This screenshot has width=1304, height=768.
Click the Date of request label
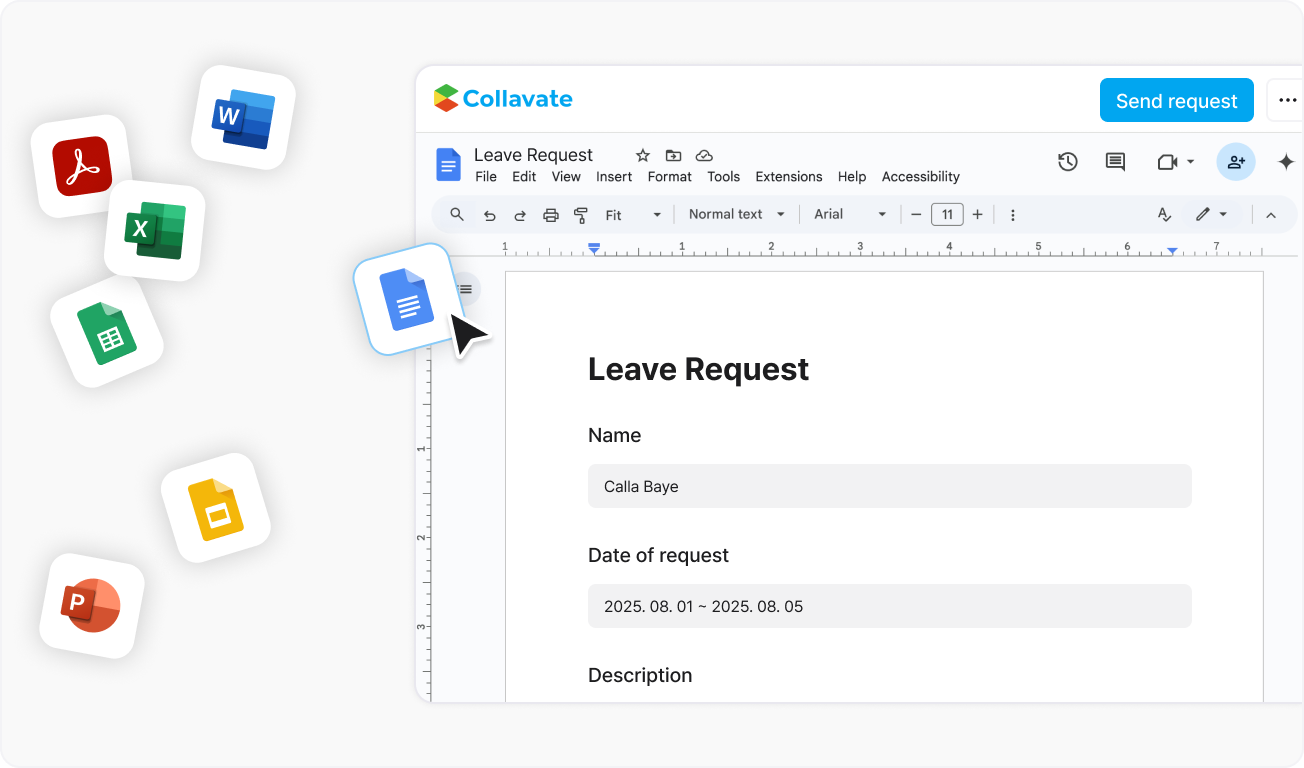658,555
